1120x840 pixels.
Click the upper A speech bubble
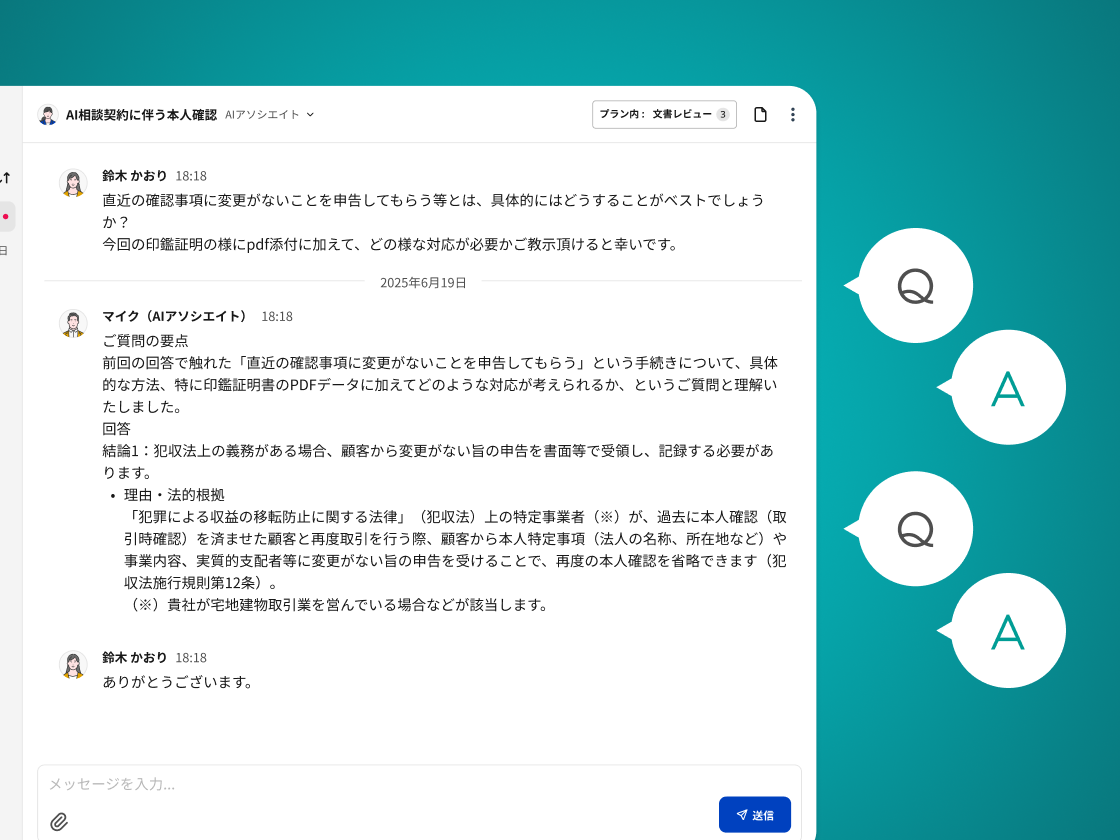point(1008,388)
